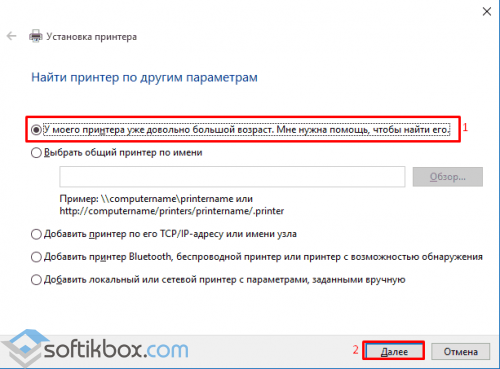Click the back arrow icon

coord(11,36)
